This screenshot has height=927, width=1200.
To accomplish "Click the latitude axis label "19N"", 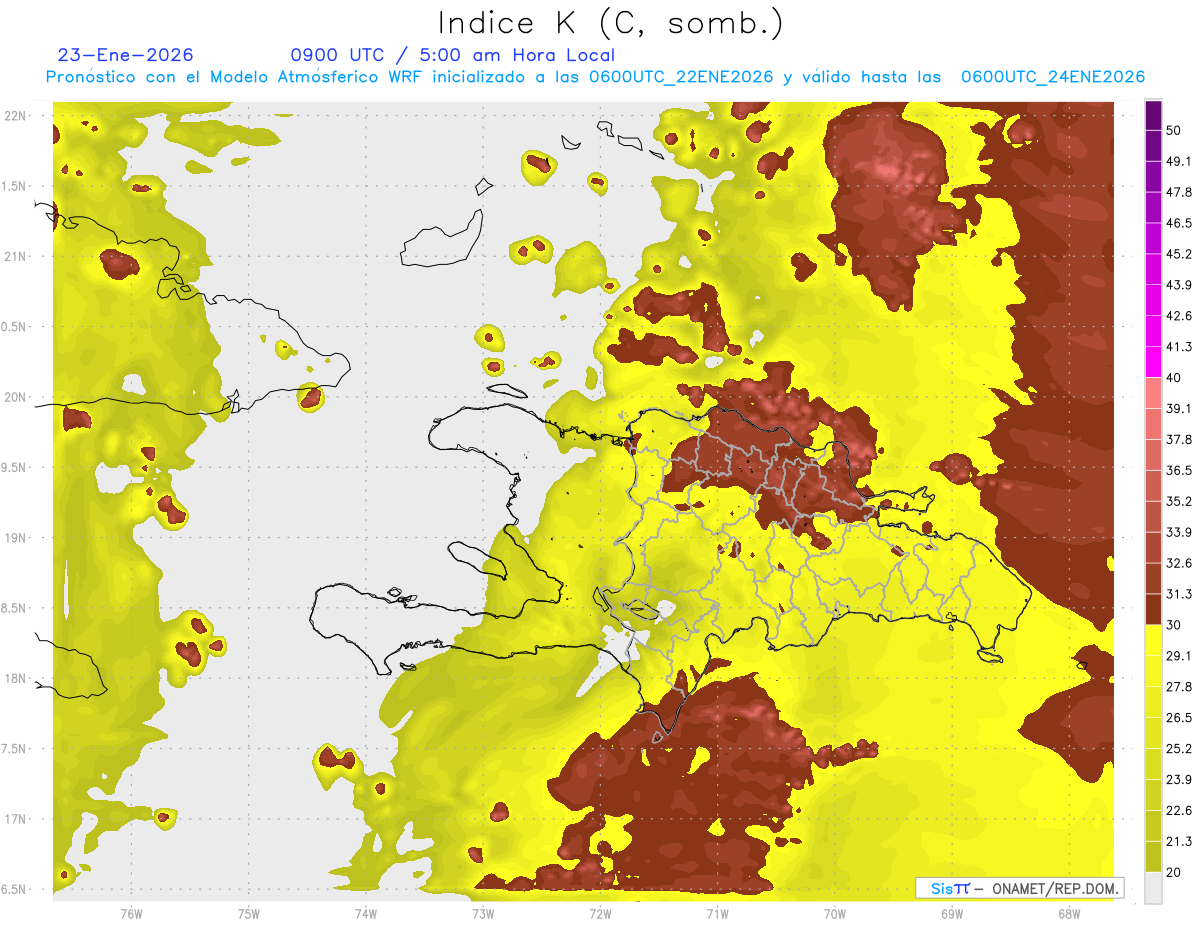I will click(16, 538).
